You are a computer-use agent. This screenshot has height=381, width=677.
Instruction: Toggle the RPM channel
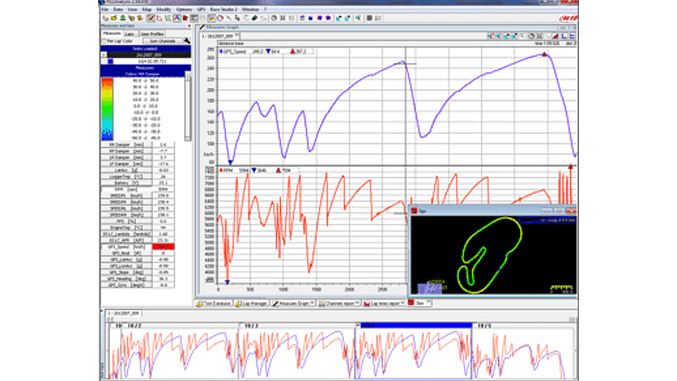[x=126, y=189]
